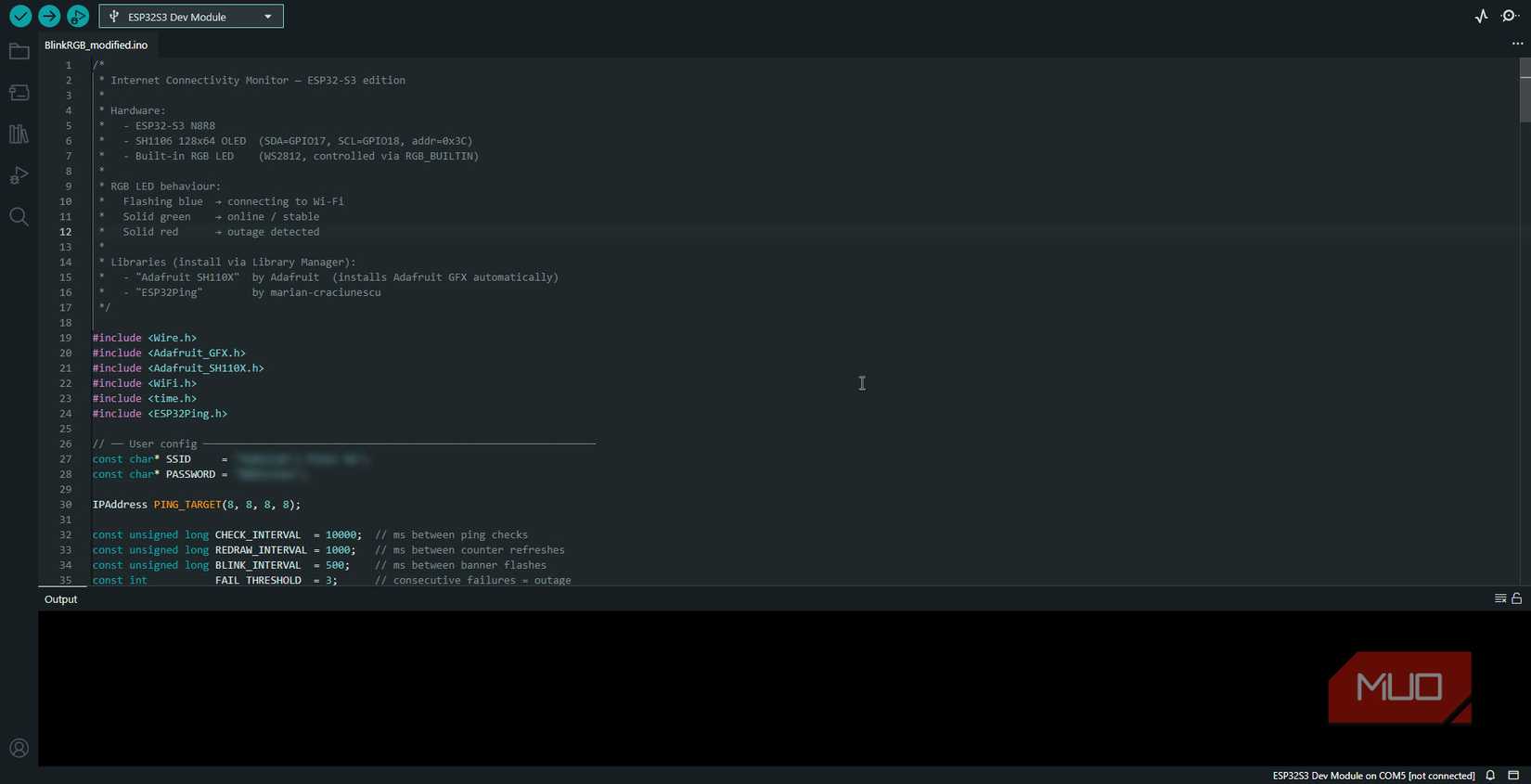The height and width of the screenshot is (784, 1531).
Task: Open the Sketchbook folder sidebar panel
Action: tap(19, 52)
